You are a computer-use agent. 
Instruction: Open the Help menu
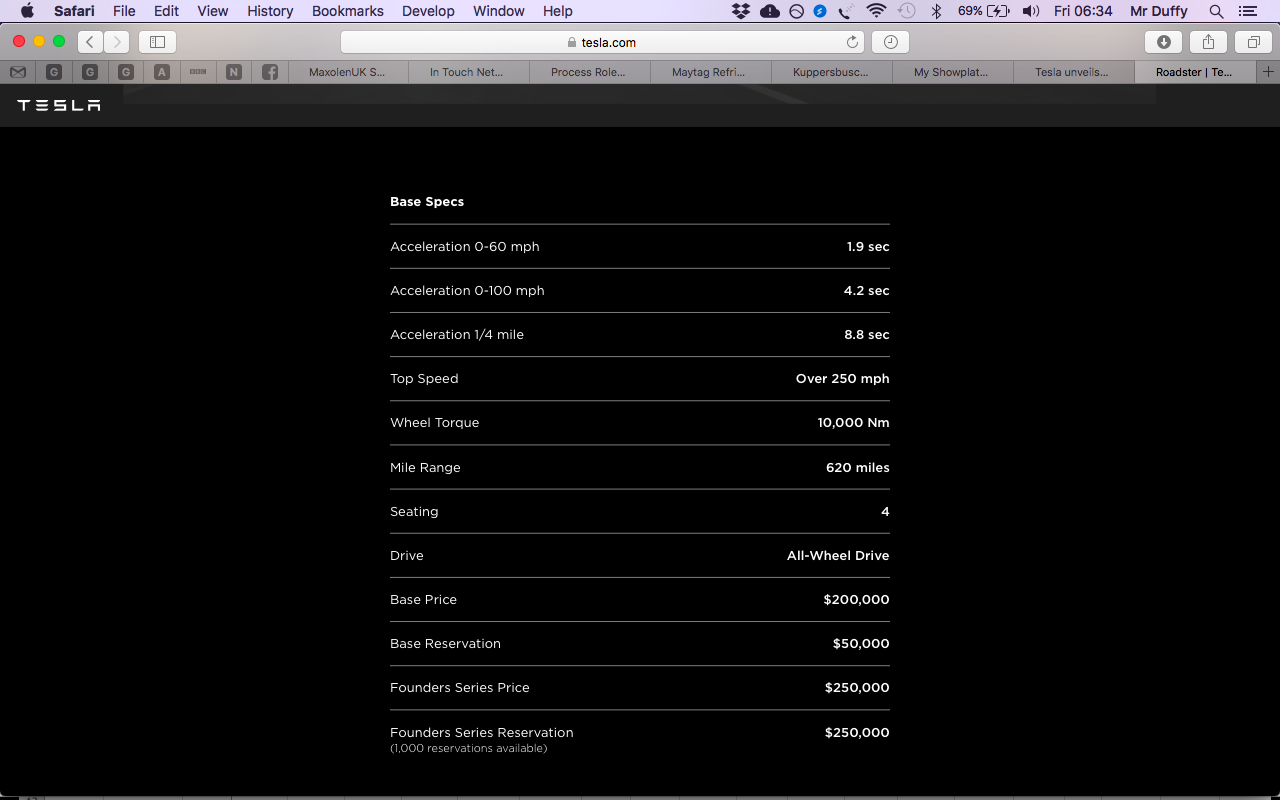(x=558, y=11)
